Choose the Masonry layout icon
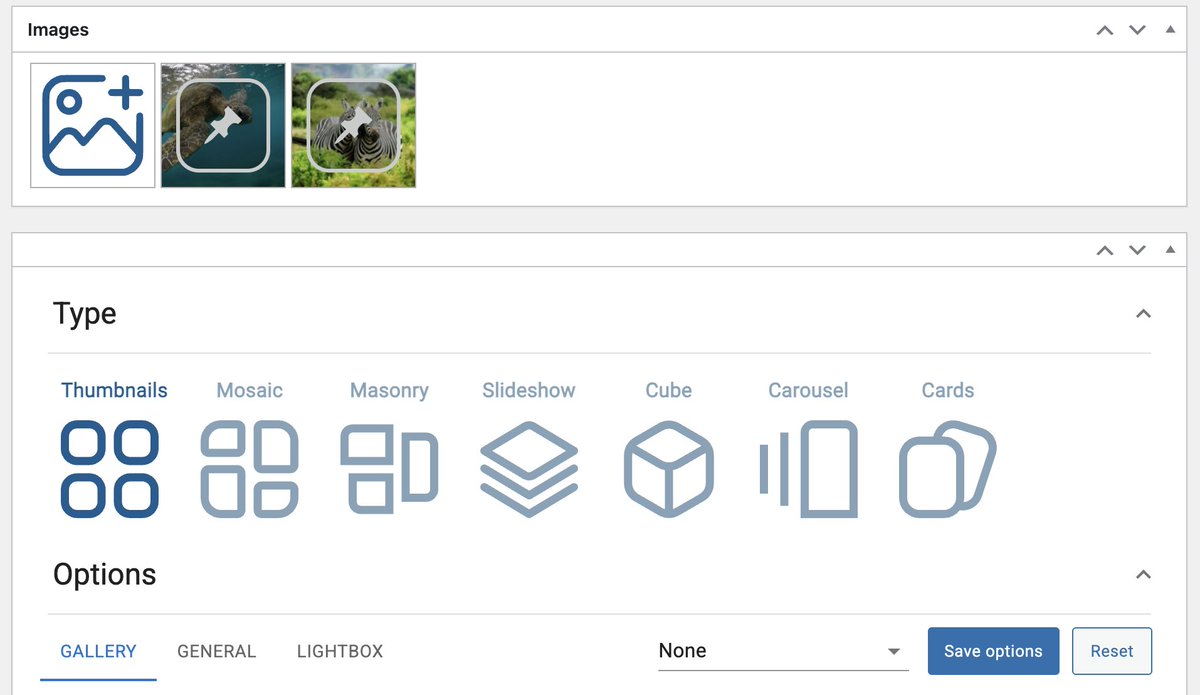 [389, 469]
